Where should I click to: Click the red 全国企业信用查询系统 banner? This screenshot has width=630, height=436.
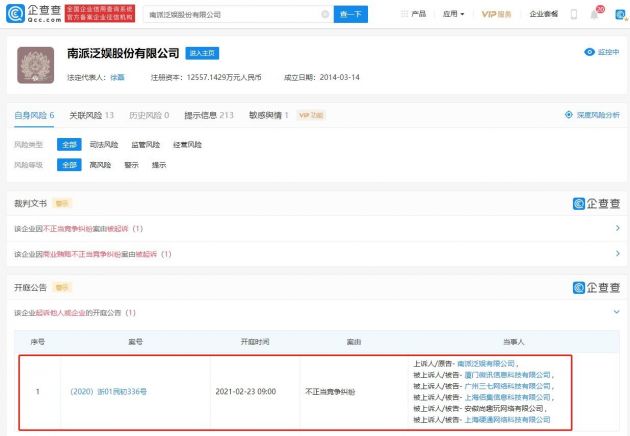click(x=100, y=14)
